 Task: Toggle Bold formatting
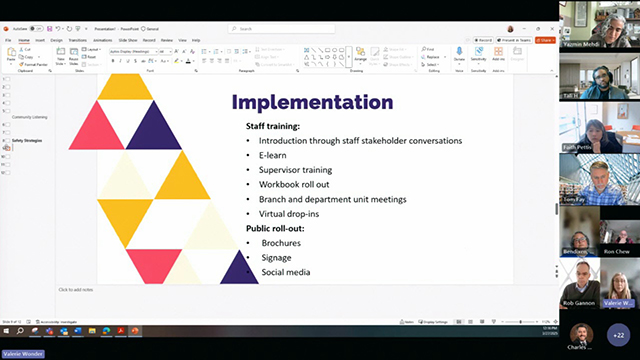click(113, 61)
